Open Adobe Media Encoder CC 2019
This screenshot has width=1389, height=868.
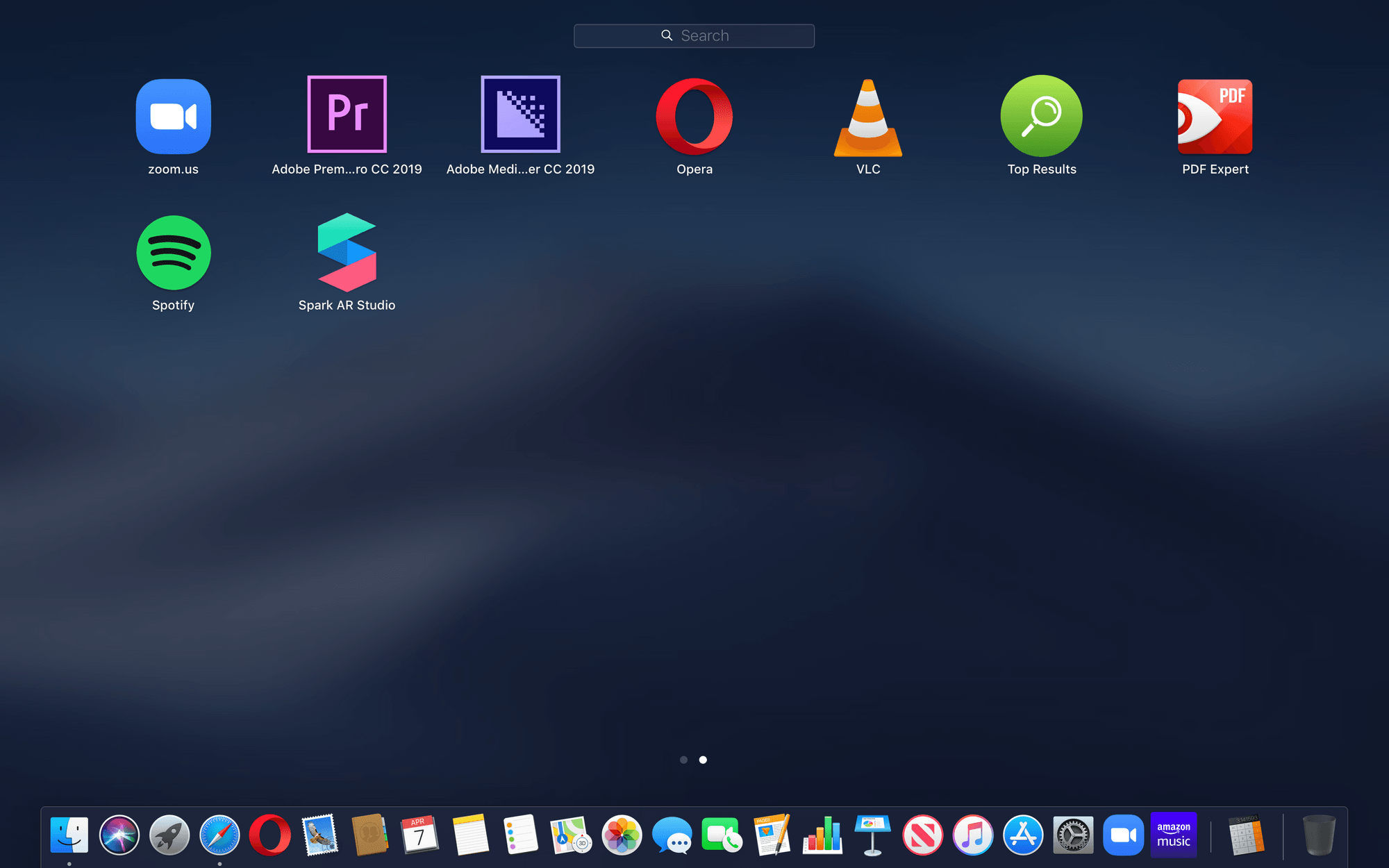pos(520,114)
